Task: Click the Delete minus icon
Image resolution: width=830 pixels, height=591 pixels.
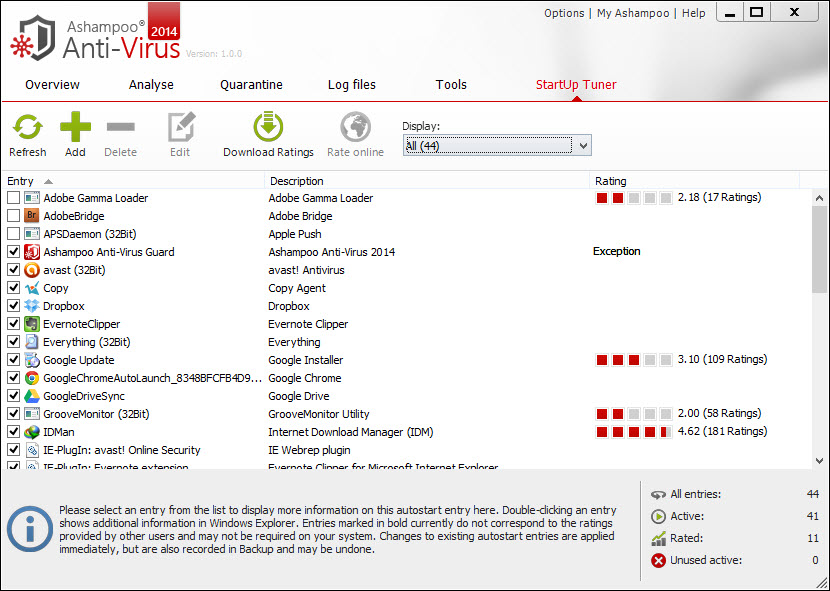Action: (x=121, y=127)
